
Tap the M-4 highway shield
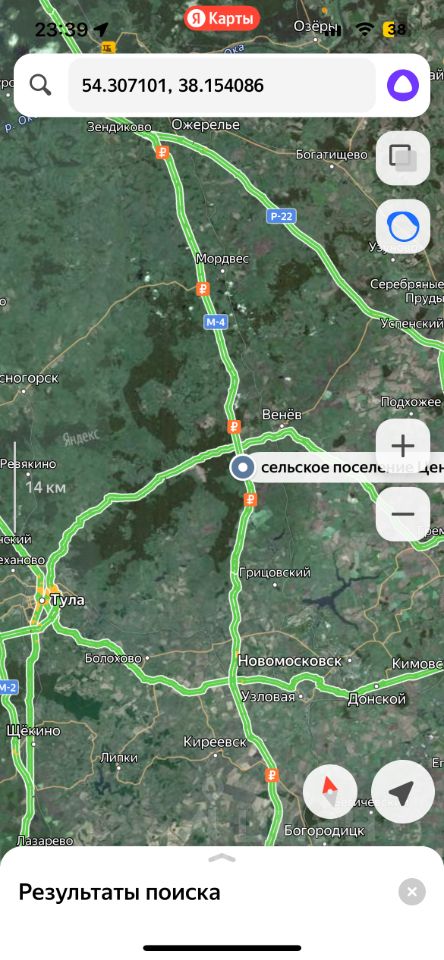tap(217, 321)
